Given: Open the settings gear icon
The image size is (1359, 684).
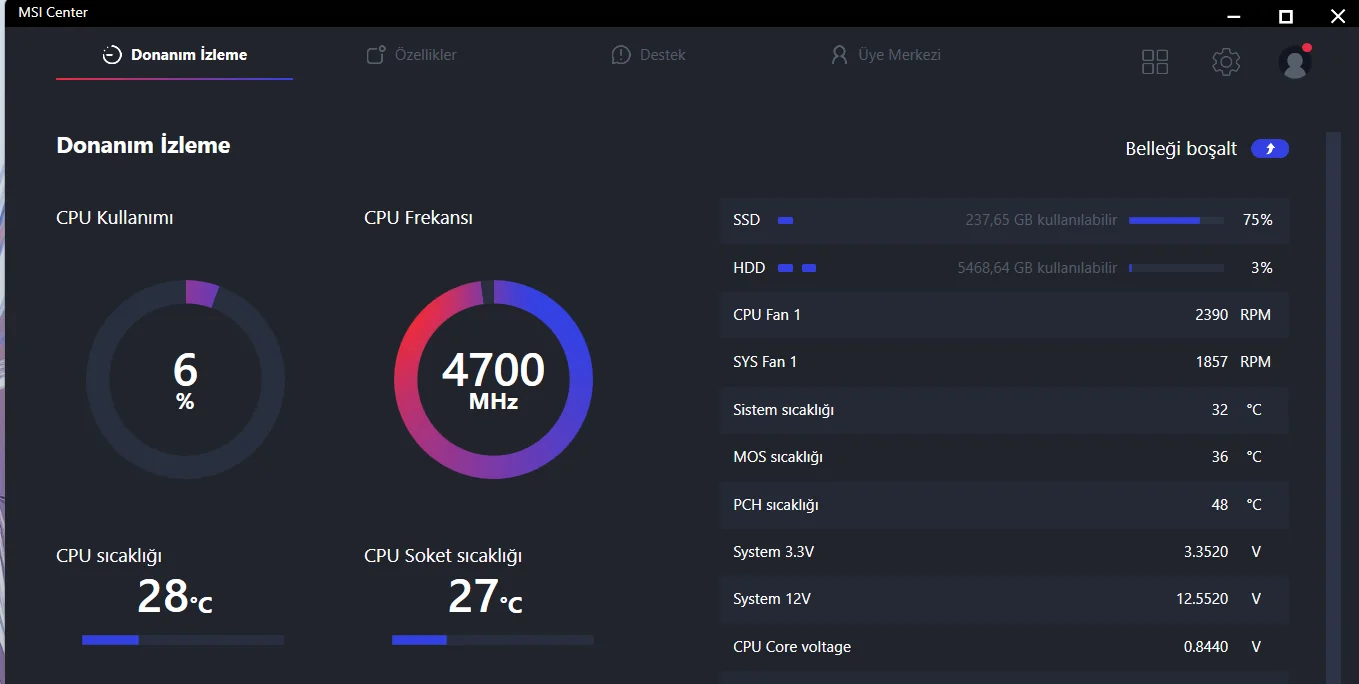Looking at the screenshot, I should tap(1226, 62).
